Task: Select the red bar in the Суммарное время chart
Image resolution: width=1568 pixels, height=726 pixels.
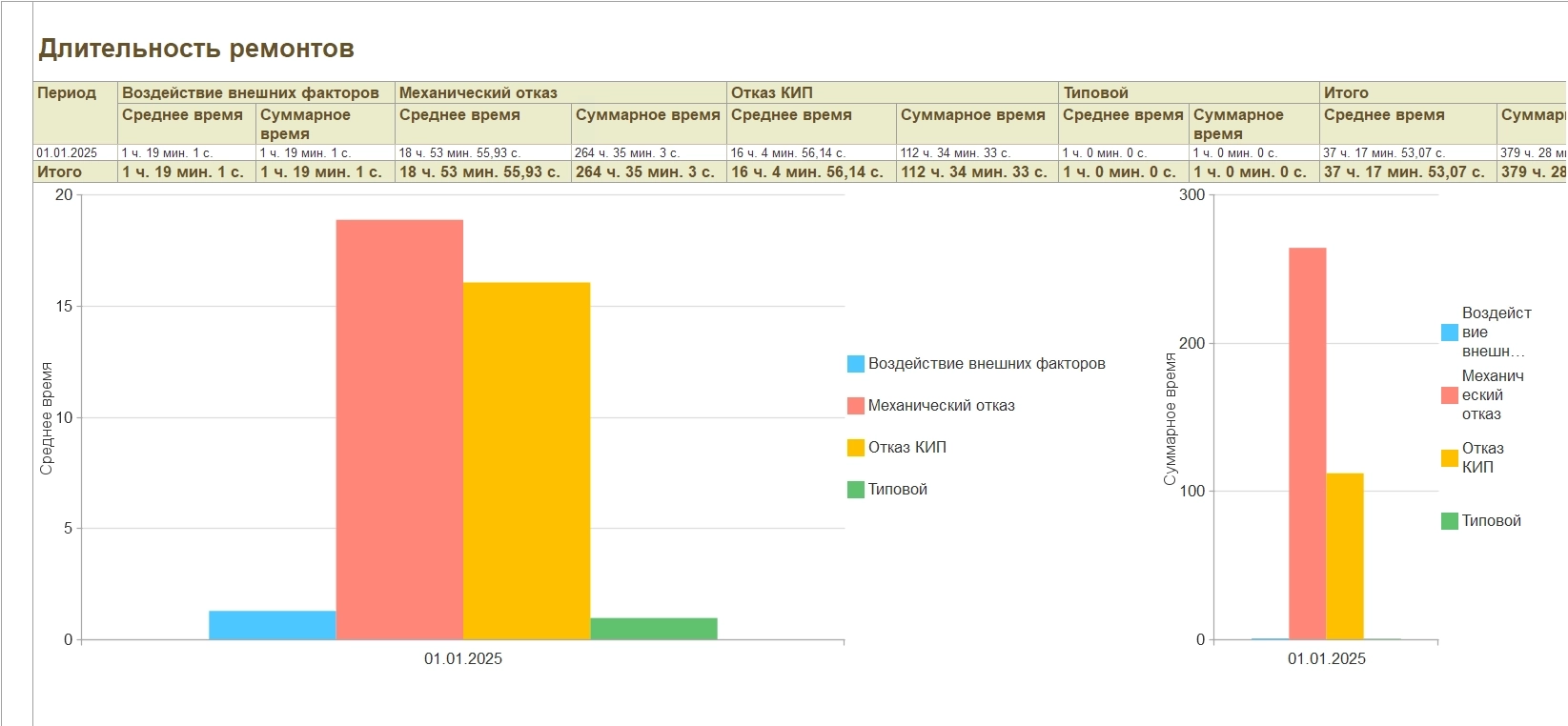Action: (1307, 443)
